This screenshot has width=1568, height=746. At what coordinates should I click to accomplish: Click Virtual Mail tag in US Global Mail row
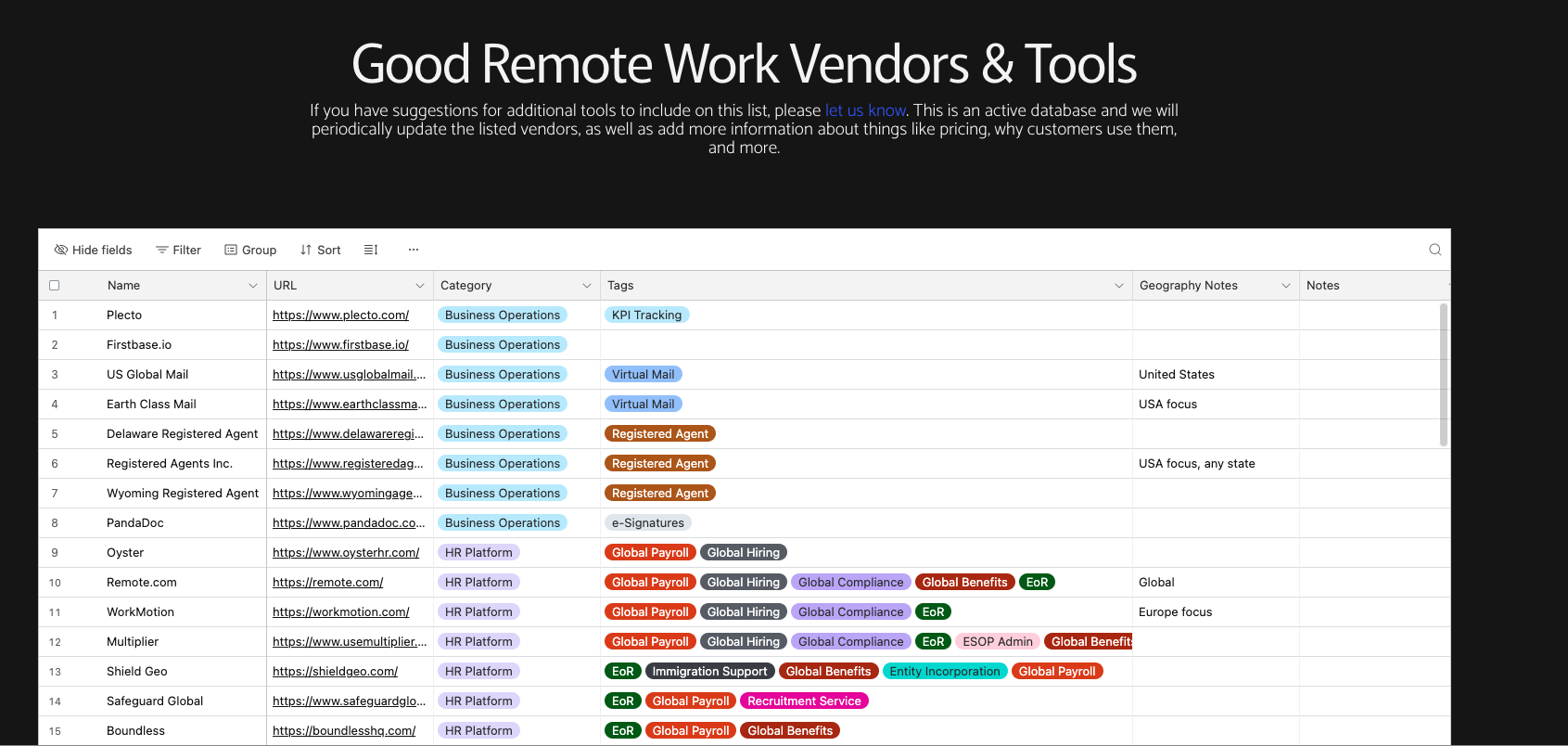(x=643, y=375)
